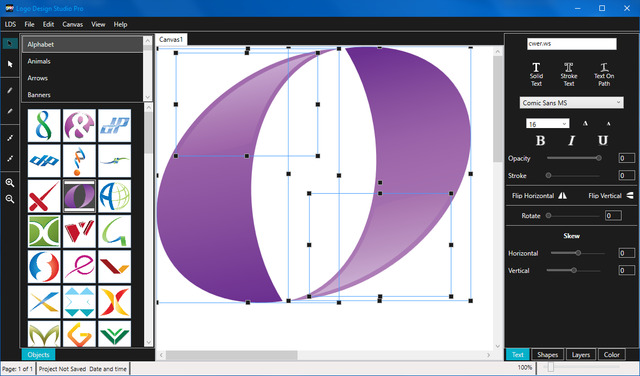Adjust the zoom slider in status bar

point(582,367)
